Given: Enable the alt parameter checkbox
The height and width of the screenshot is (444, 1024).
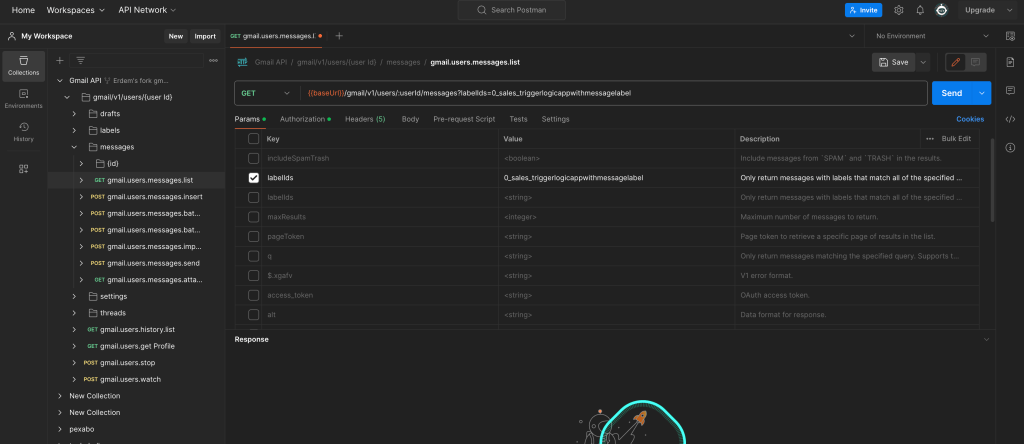Looking at the screenshot, I should coord(253,315).
